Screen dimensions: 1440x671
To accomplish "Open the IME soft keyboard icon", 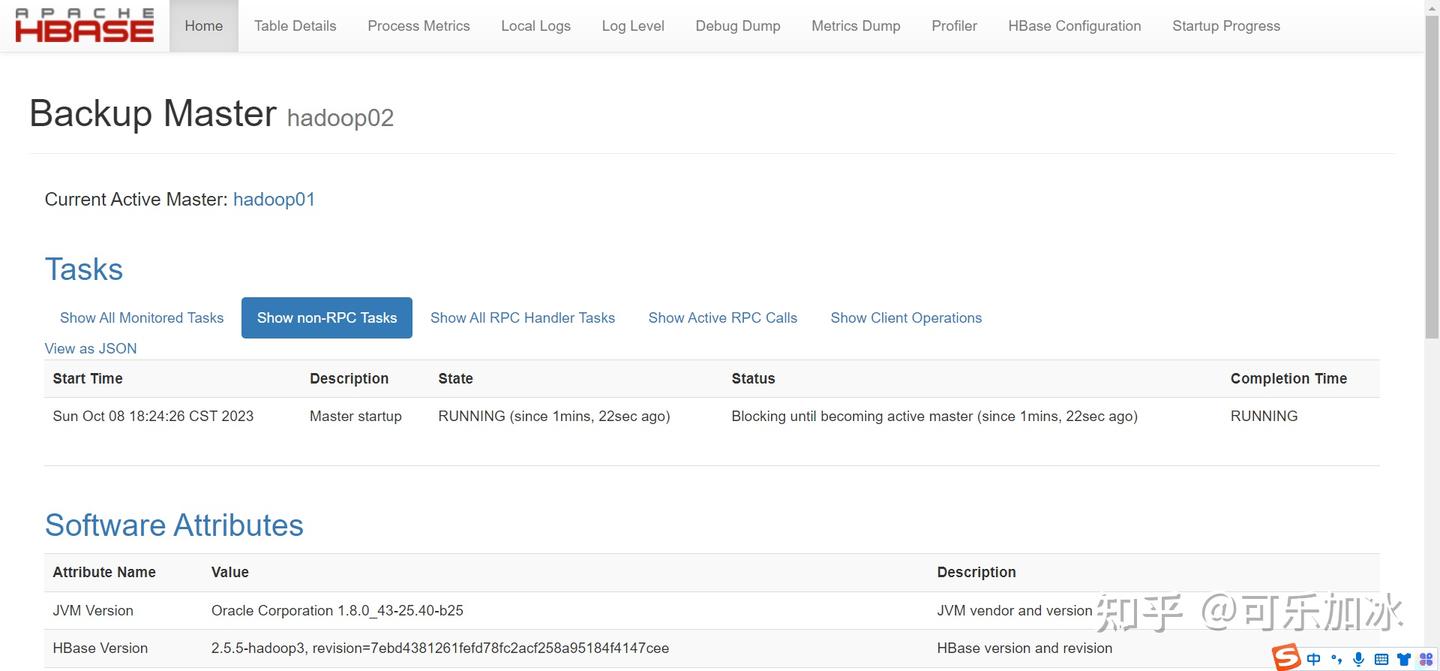I will pos(1381,659).
